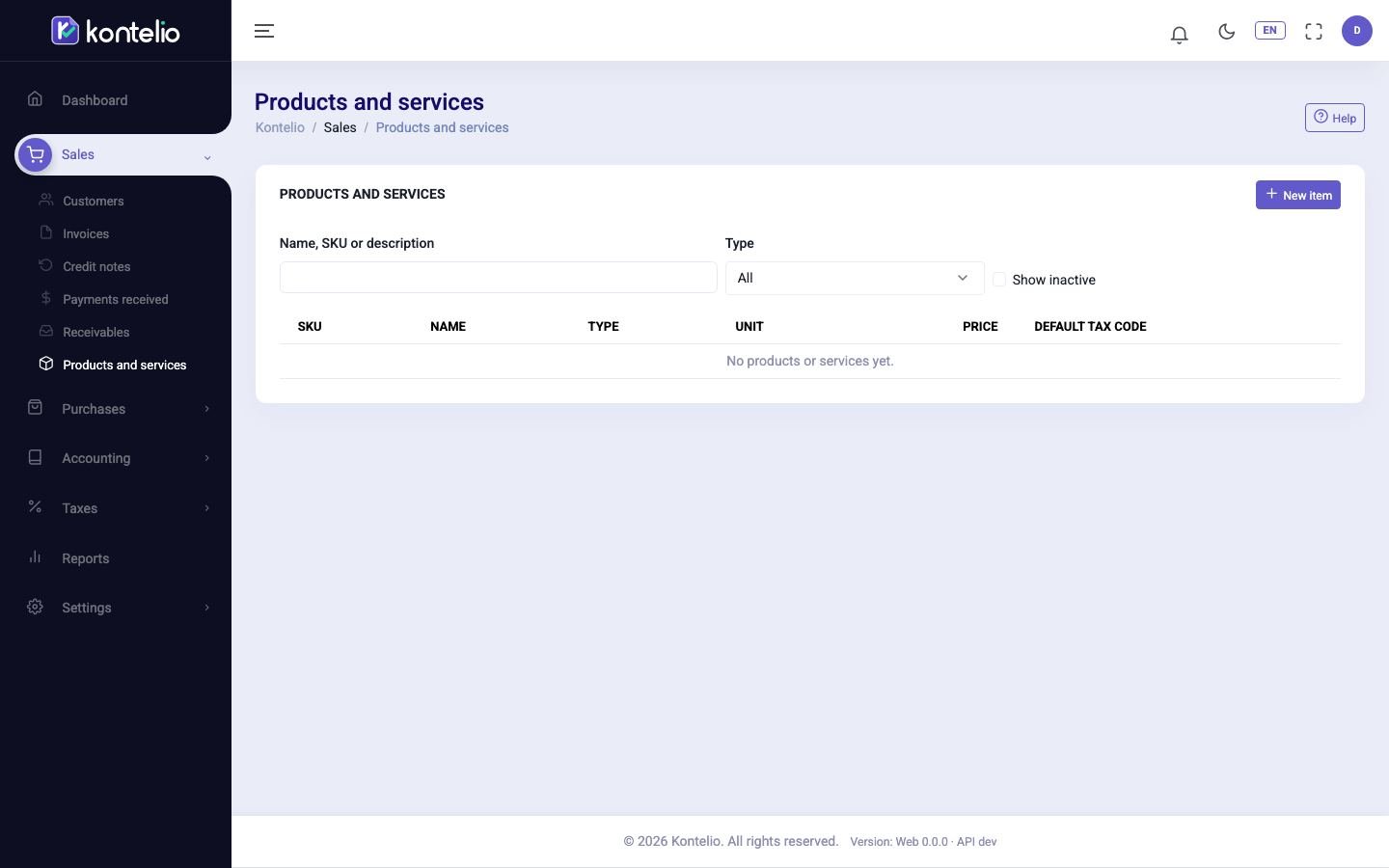Click the TYPE column header

pyautogui.click(x=603, y=326)
